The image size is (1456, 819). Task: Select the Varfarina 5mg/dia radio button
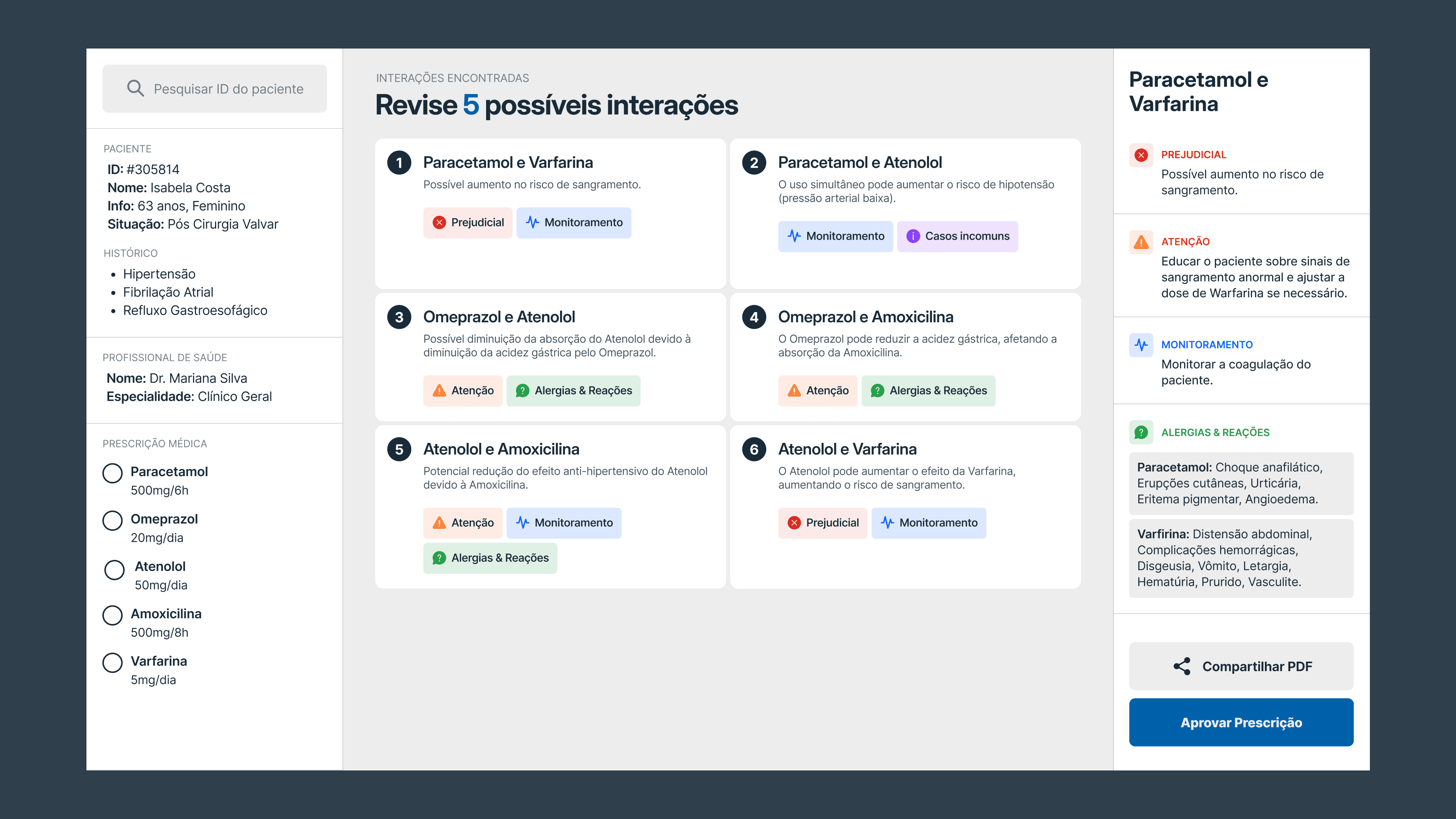coord(113,662)
